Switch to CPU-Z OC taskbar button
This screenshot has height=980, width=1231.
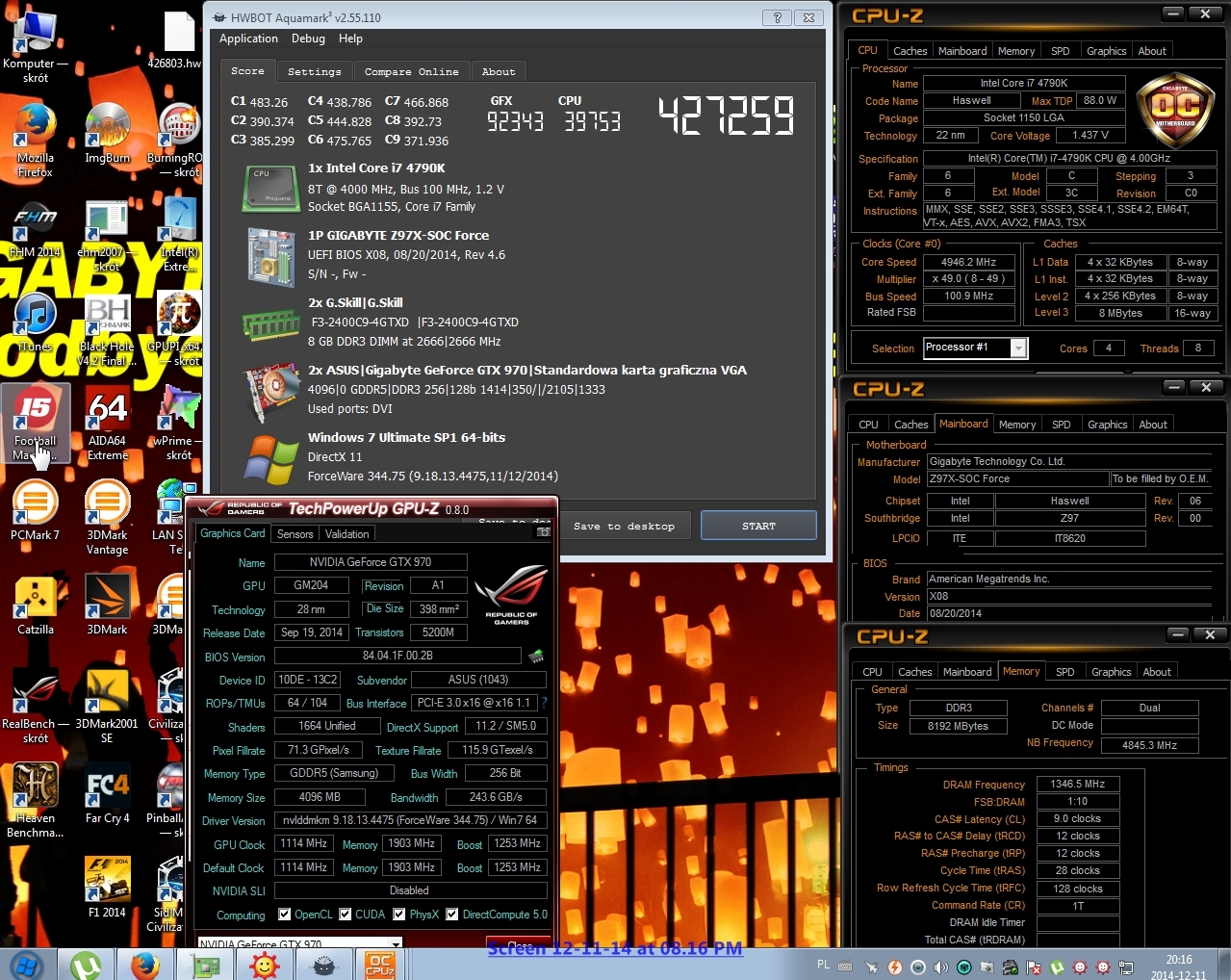click(x=380, y=965)
